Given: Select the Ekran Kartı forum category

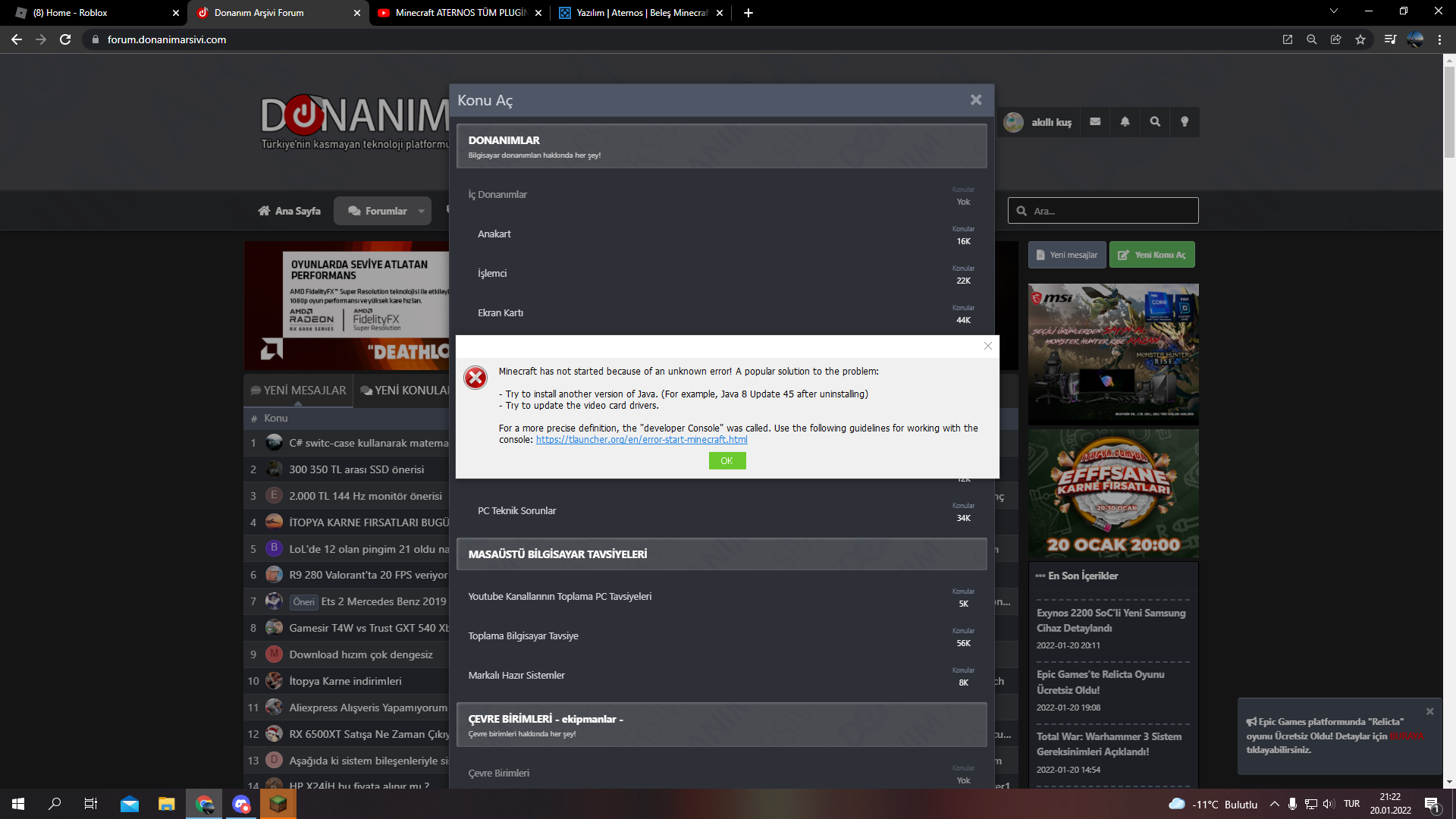Looking at the screenshot, I should pos(500,313).
